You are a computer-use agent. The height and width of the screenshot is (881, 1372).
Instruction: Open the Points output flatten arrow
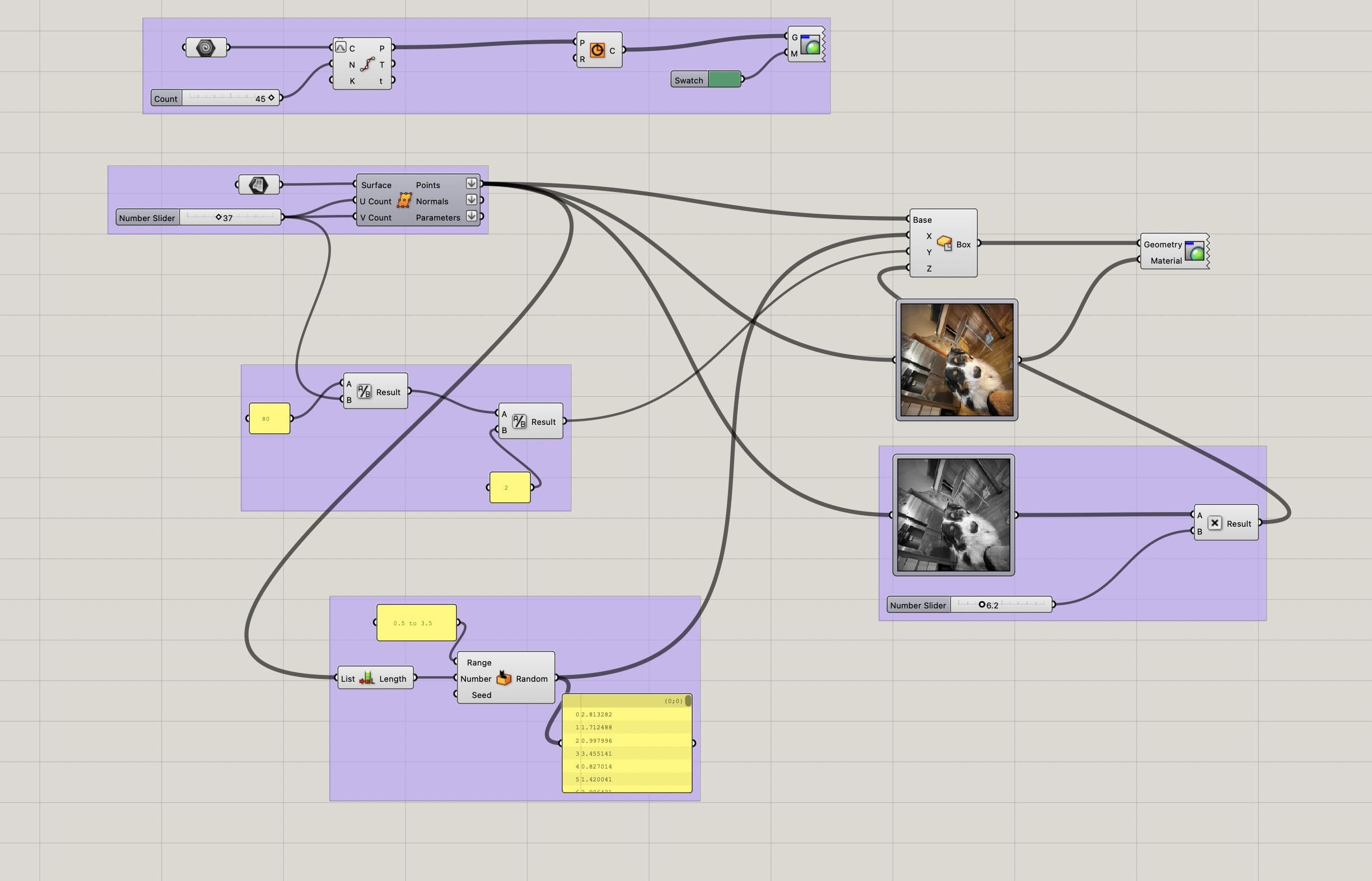pyautogui.click(x=472, y=184)
